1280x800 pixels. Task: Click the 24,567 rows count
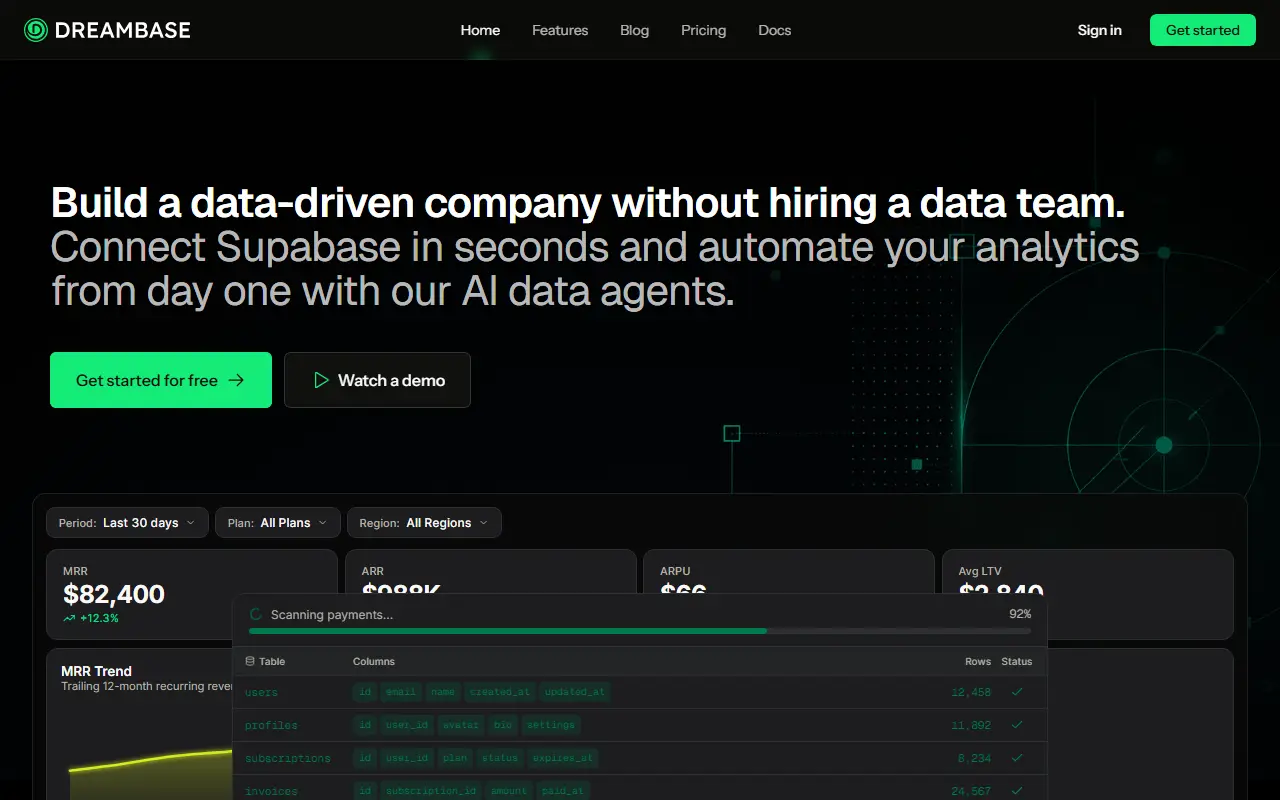click(971, 791)
